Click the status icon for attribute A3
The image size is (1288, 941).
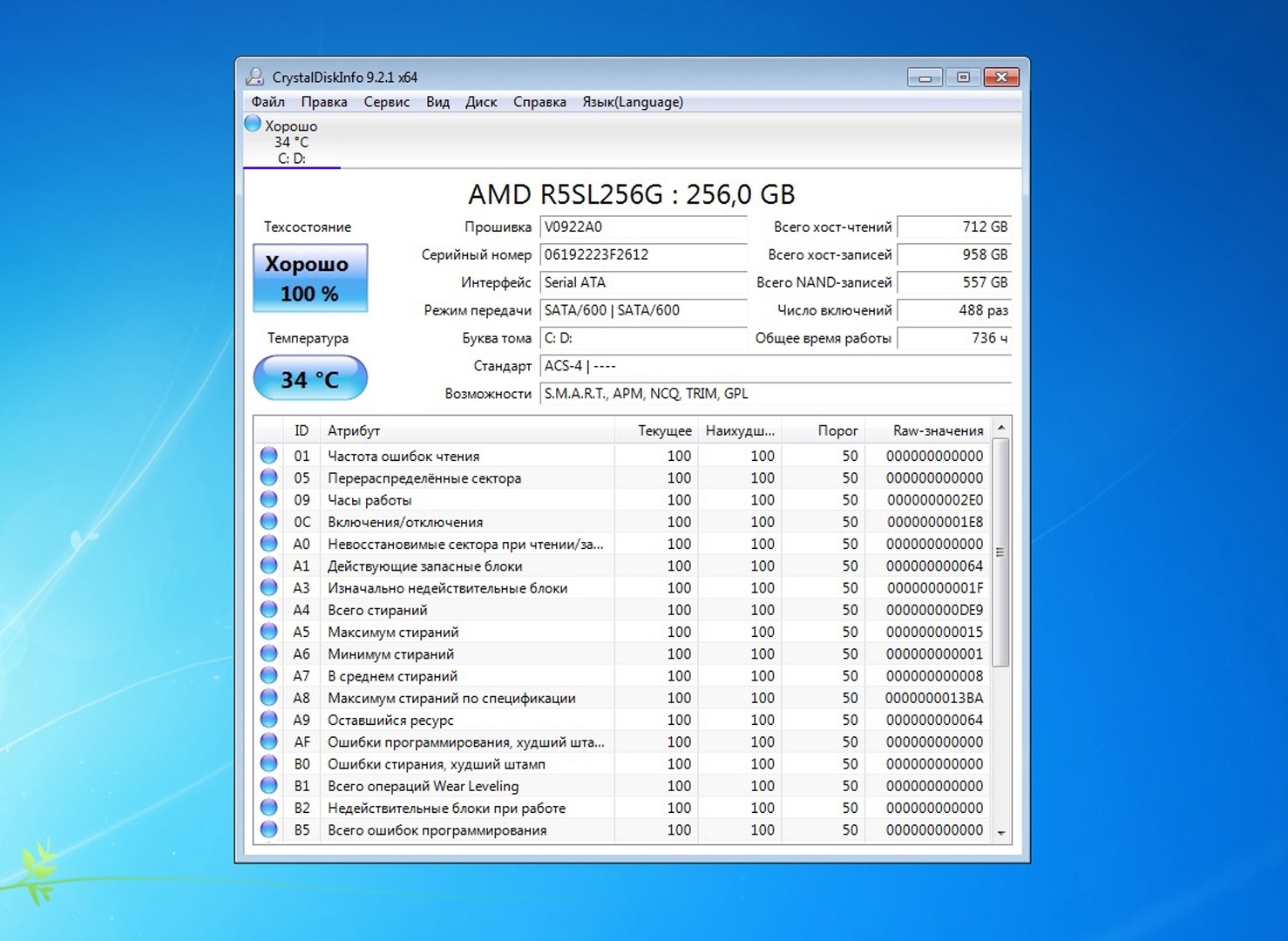point(269,587)
